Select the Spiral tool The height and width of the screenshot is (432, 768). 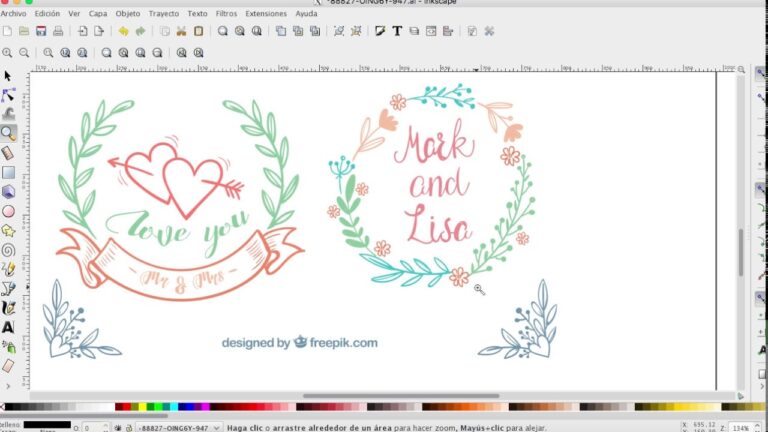(x=8, y=250)
